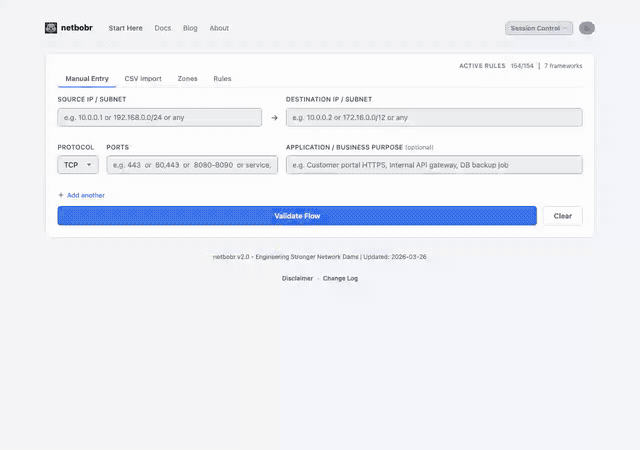The height and width of the screenshot is (450, 640).
Task: Select the Ports input field
Action: coord(192,165)
